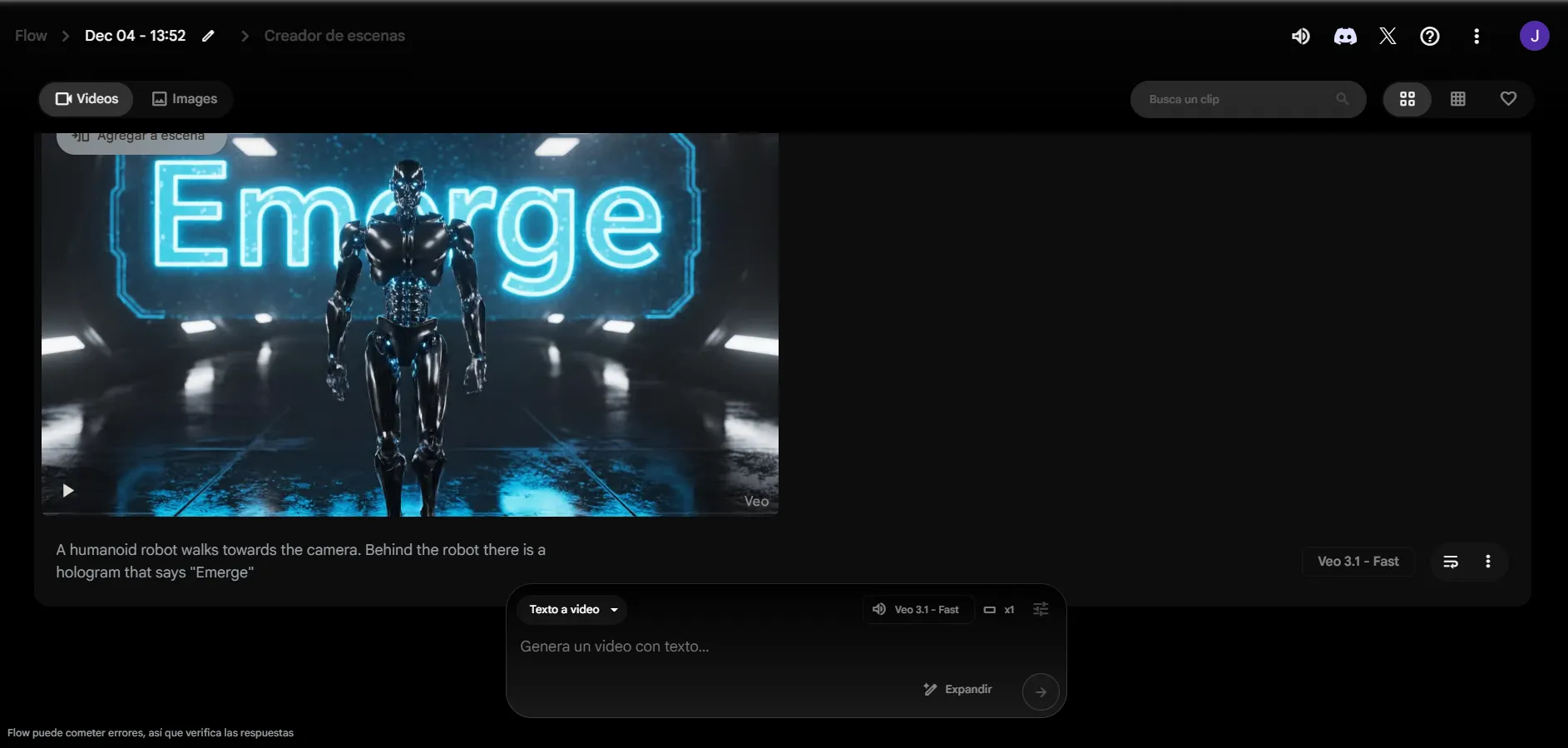The width and height of the screenshot is (1568, 748).
Task: Click the Busca un clip search field
Action: [1238, 99]
